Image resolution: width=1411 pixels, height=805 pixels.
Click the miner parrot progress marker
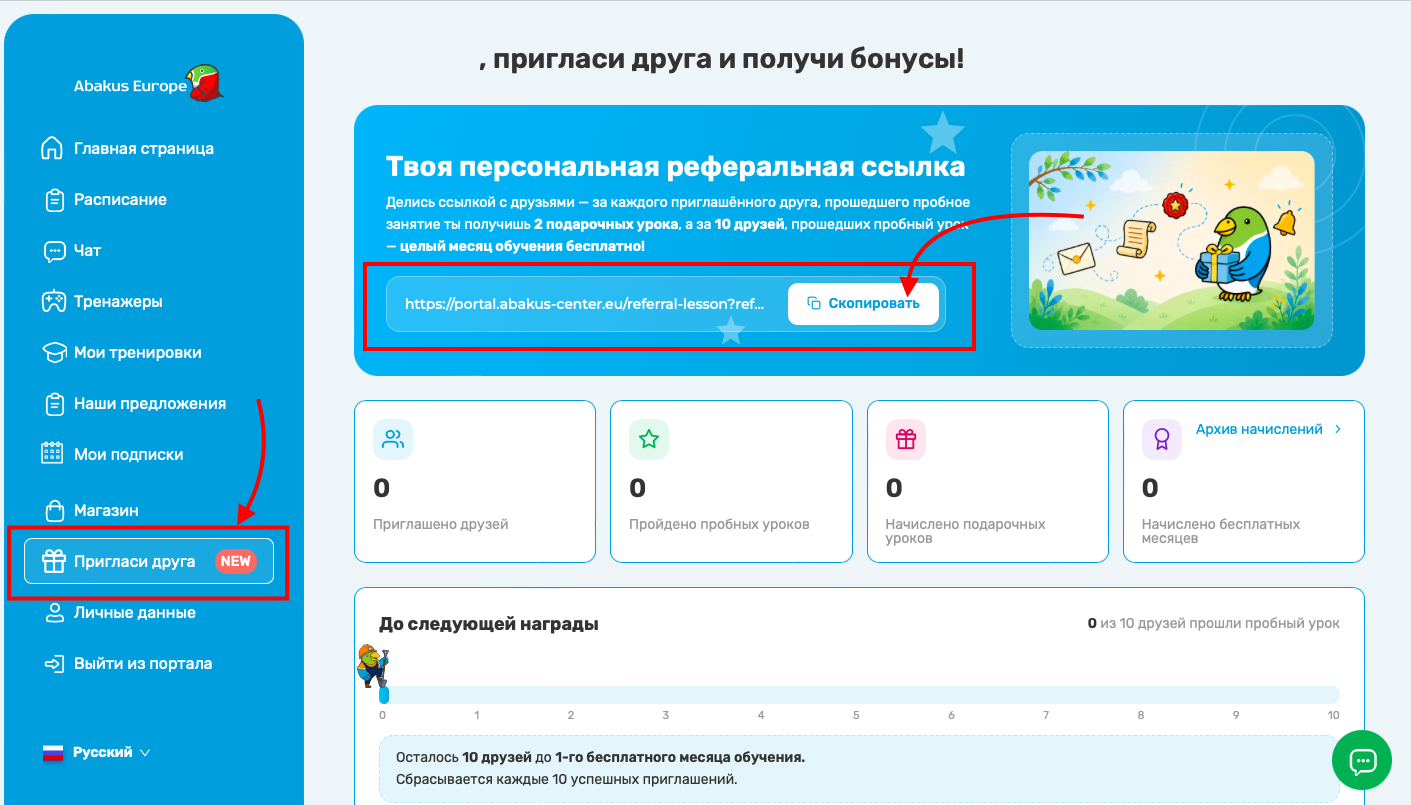tap(373, 667)
